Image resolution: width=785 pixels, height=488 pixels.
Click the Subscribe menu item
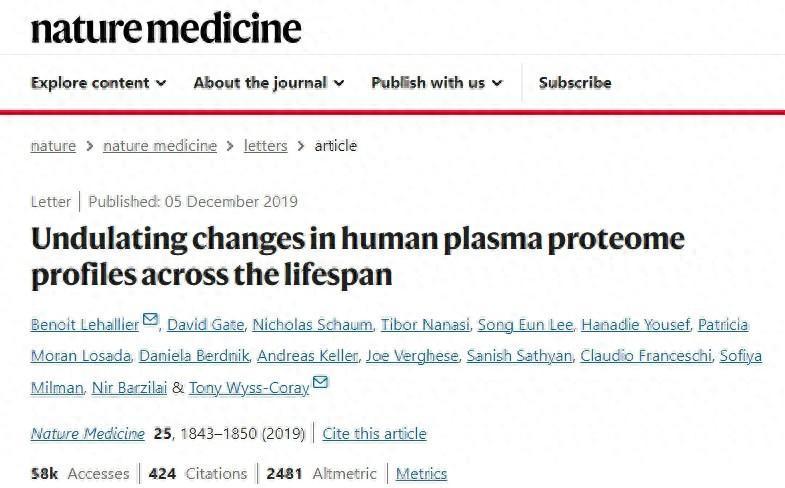click(575, 83)
